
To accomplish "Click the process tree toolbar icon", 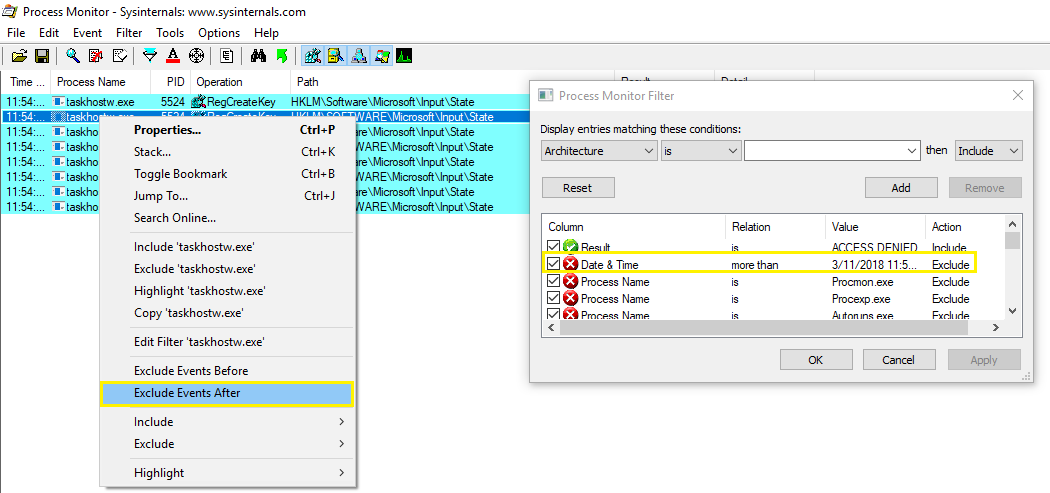I will click(x=227, y=56).
